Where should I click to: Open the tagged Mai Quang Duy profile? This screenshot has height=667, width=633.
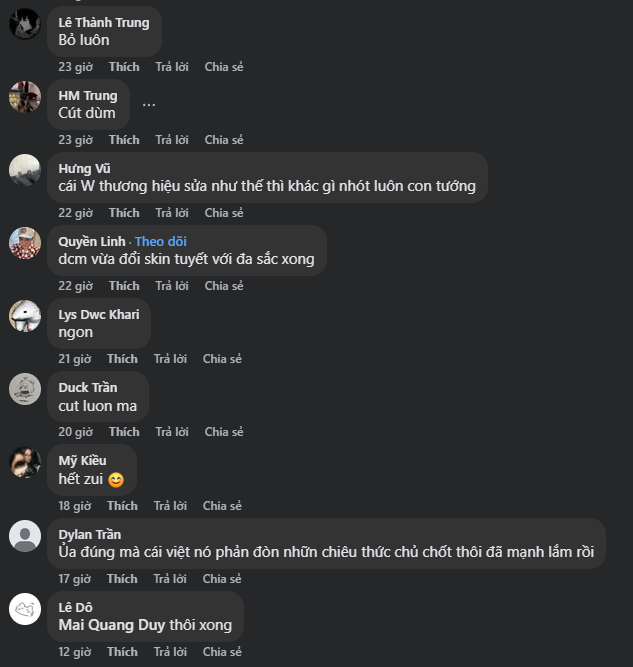coord(111,625)
